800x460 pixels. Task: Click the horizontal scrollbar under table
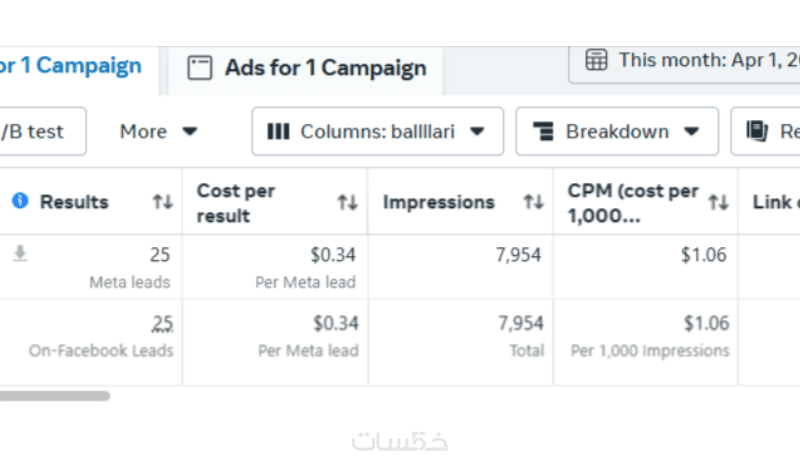(55, 396)
